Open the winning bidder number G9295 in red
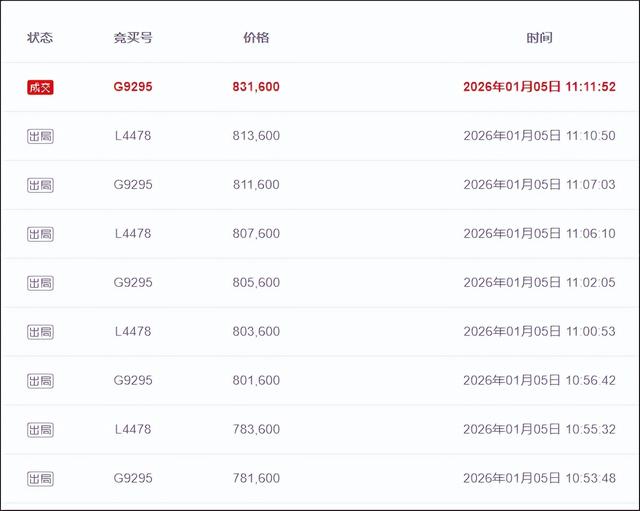Screen dimensions: 640x511 point(133,87)
